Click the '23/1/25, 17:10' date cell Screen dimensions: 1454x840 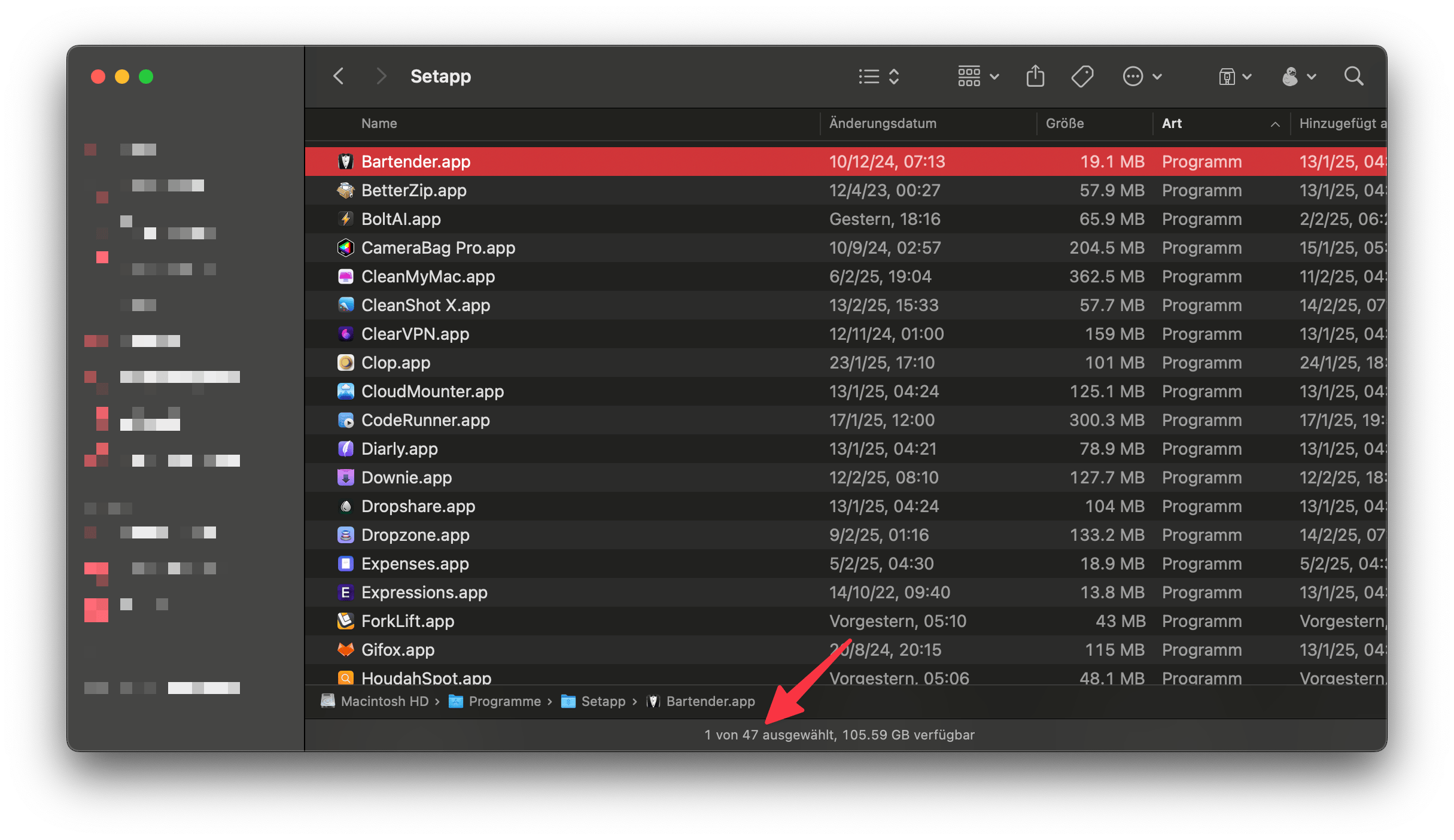[882, 363]
